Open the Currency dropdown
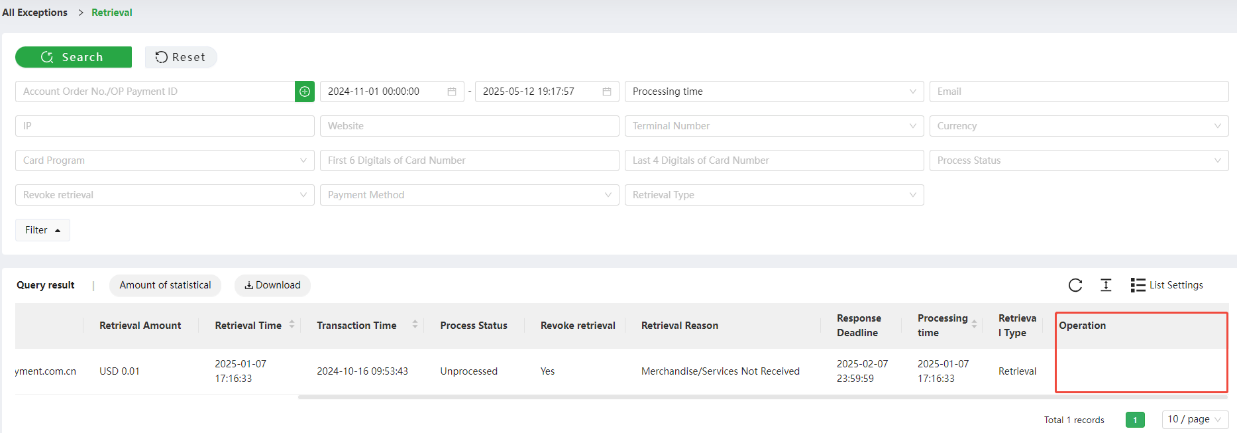Image resolution: width=1237 pixels, height=433 pixels. point(1078,126)
